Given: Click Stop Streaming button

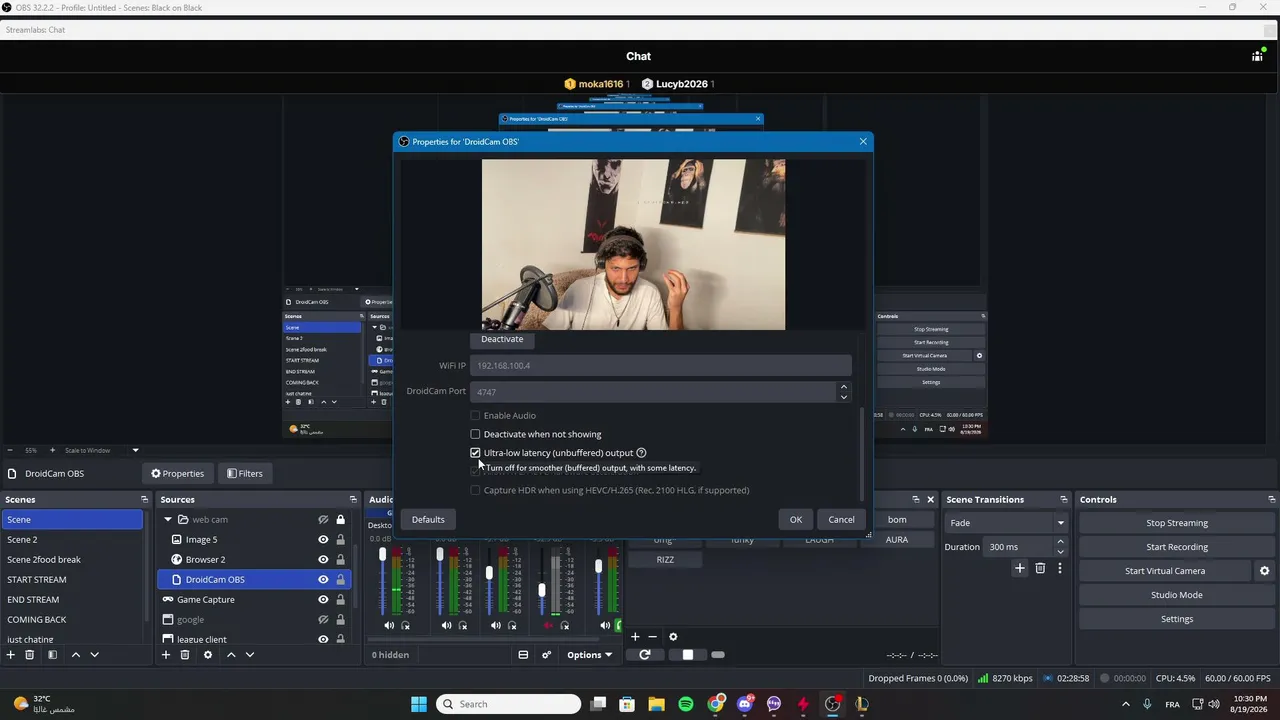Looking at the screenshot, I should 1177,523.
